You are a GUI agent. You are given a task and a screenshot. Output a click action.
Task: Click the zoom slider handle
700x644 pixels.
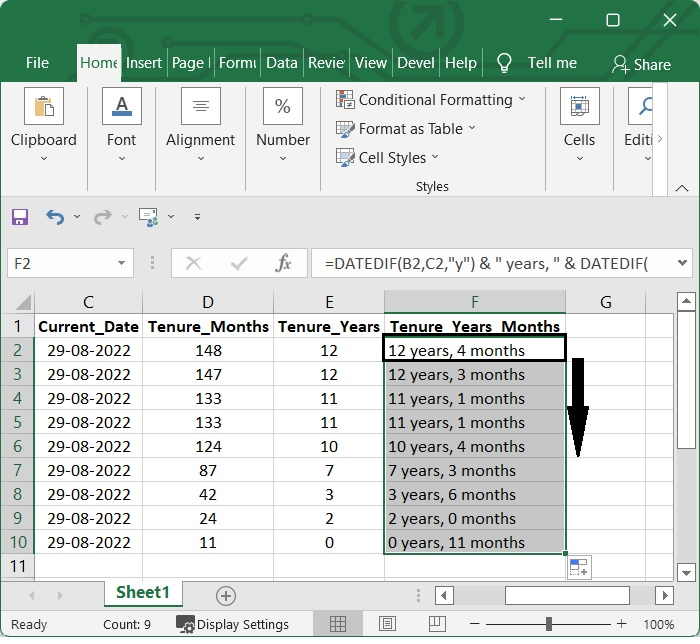click(x=549, y=624)
